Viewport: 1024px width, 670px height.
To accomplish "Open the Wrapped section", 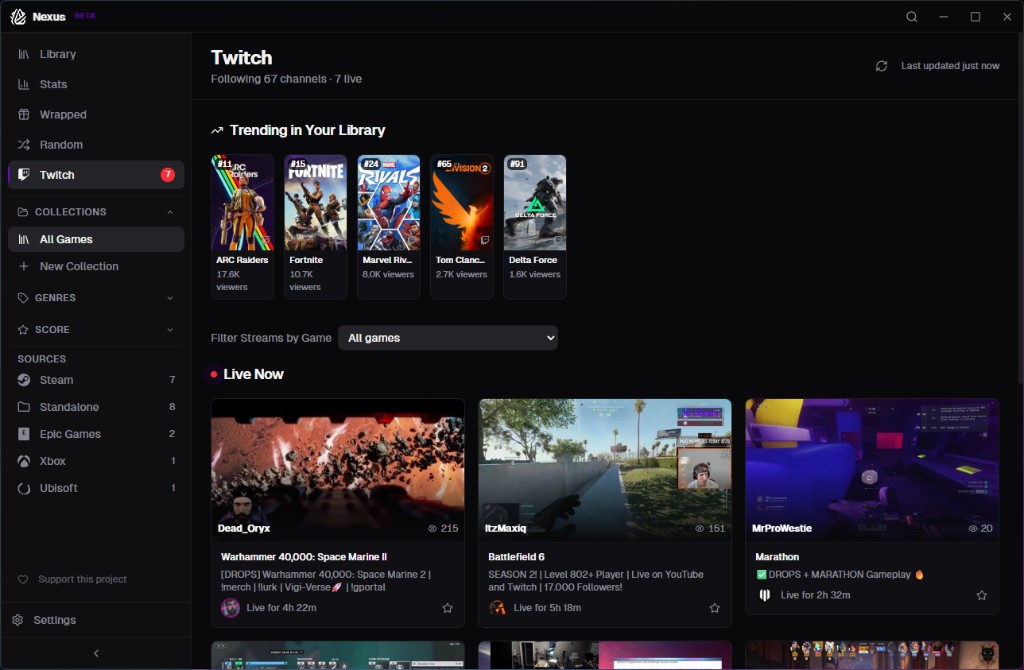I will pyautogui.click(x=61, y=114).
